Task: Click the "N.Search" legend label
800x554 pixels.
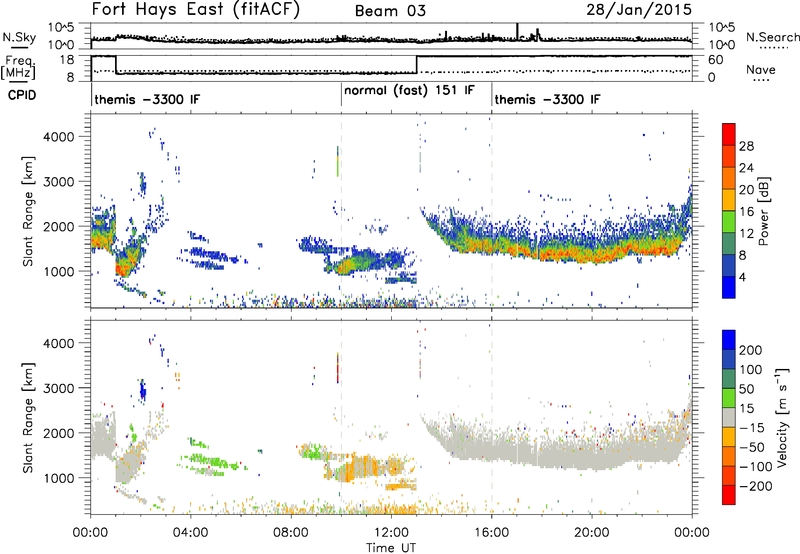Action: pos(772,37)
